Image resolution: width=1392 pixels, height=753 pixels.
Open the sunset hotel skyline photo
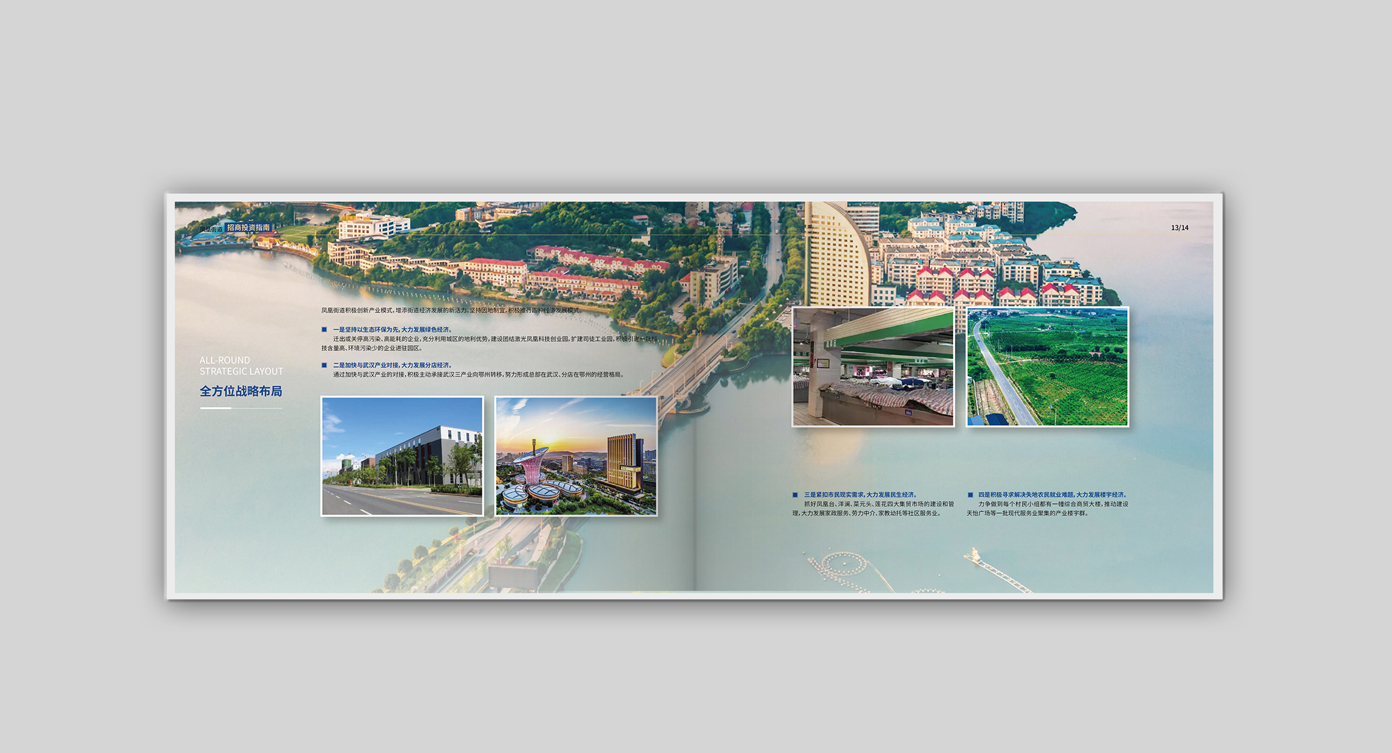(x=576, y=456)
